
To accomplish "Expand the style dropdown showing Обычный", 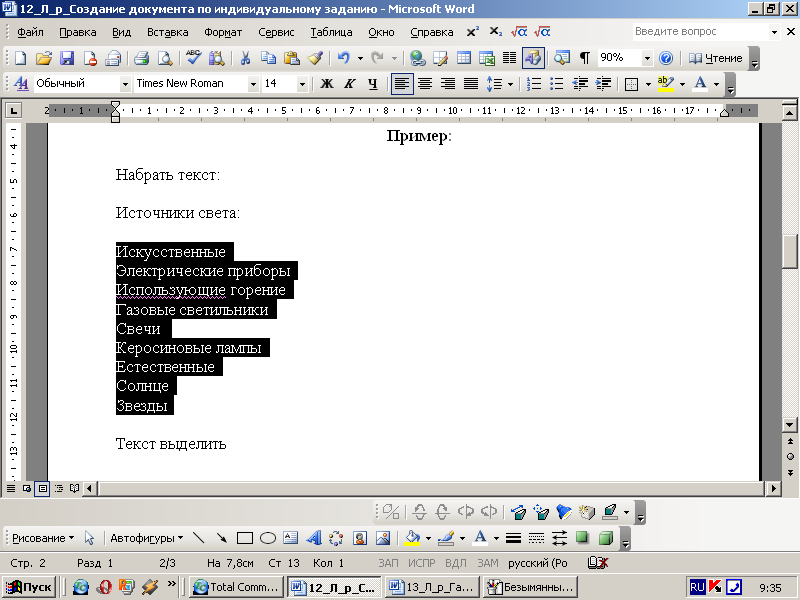I will point(125,84).
